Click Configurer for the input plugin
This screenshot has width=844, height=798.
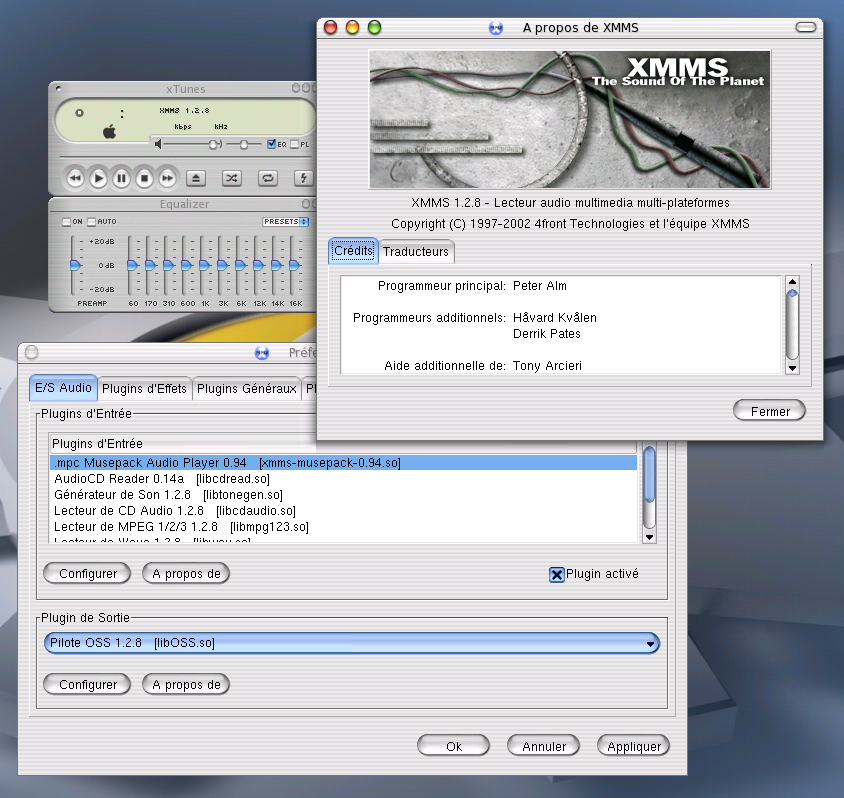pos(87,574)
